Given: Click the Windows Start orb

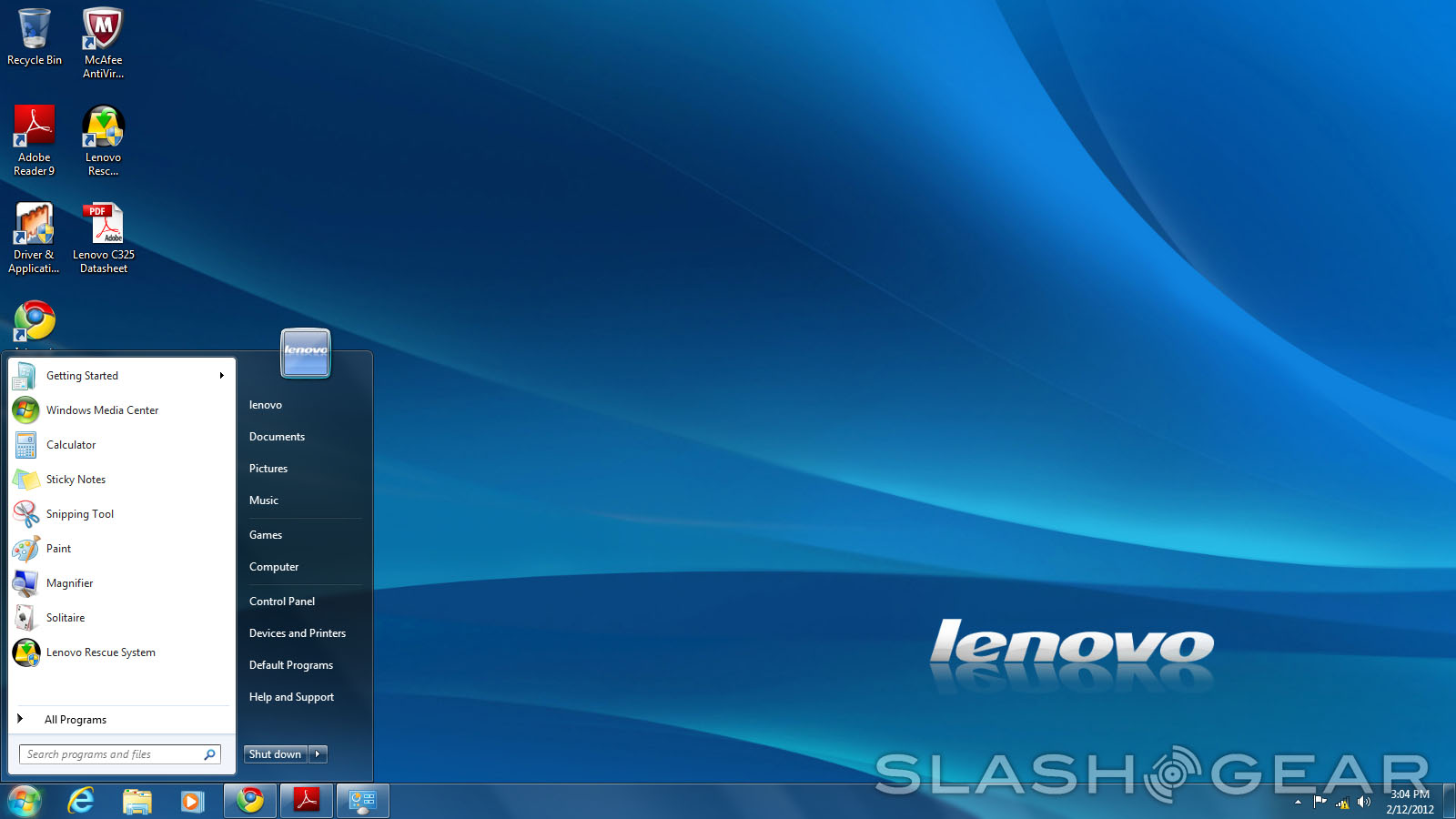Looking at the screenshot, I should coord(25,801).
